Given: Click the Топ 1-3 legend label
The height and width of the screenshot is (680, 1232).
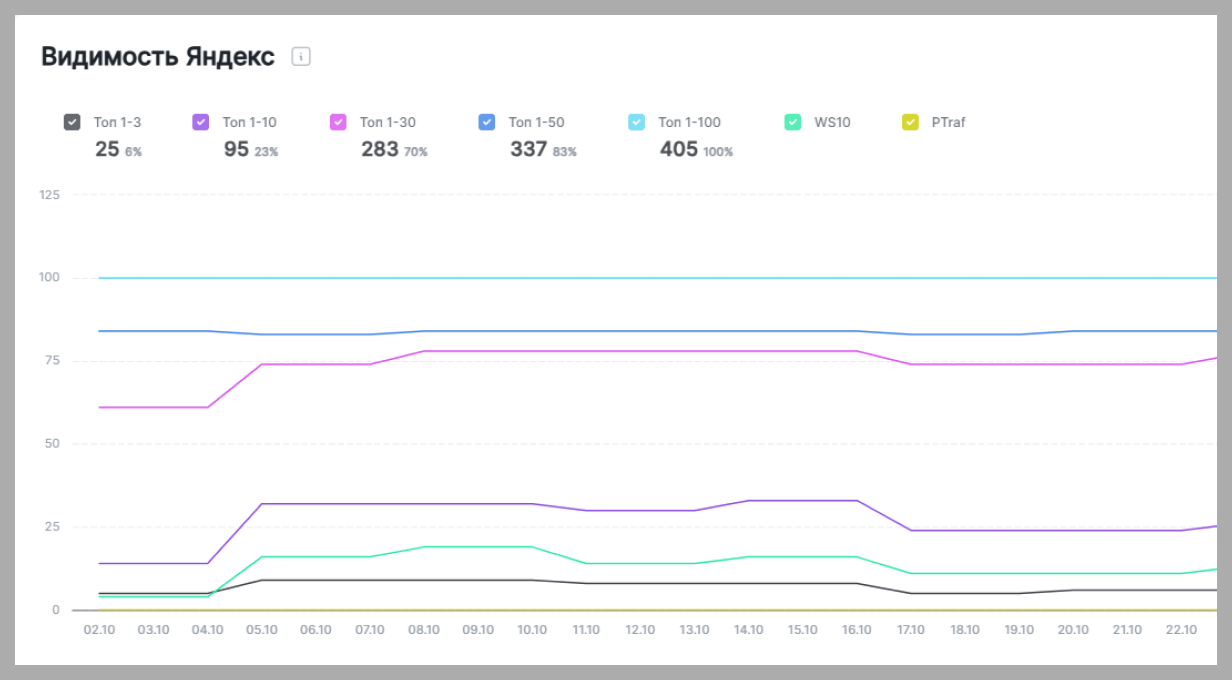Looking at the screenshot, I should (117, 122).
